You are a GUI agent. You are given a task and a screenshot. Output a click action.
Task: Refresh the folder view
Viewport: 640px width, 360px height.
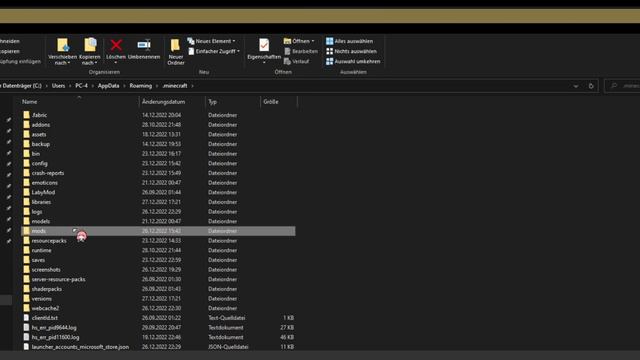point(591,86)
